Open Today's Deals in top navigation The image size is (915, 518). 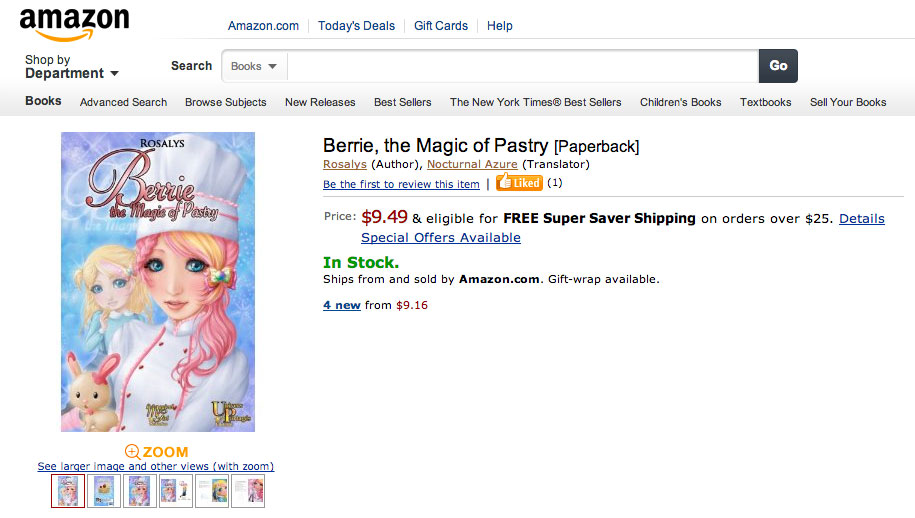pos(356,26)
